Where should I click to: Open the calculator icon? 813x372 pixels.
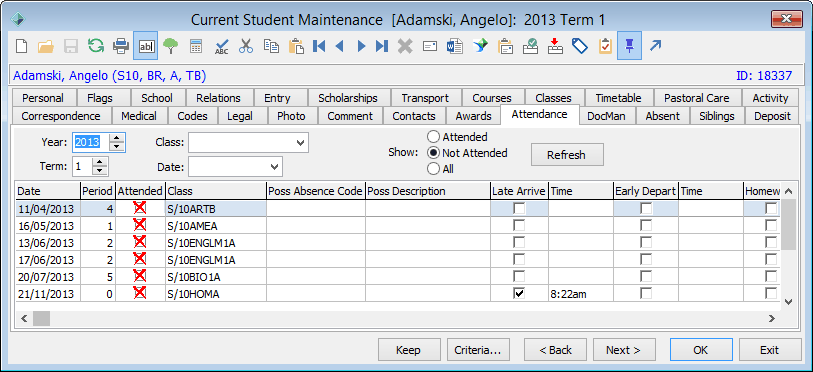[x=195, y=47]
